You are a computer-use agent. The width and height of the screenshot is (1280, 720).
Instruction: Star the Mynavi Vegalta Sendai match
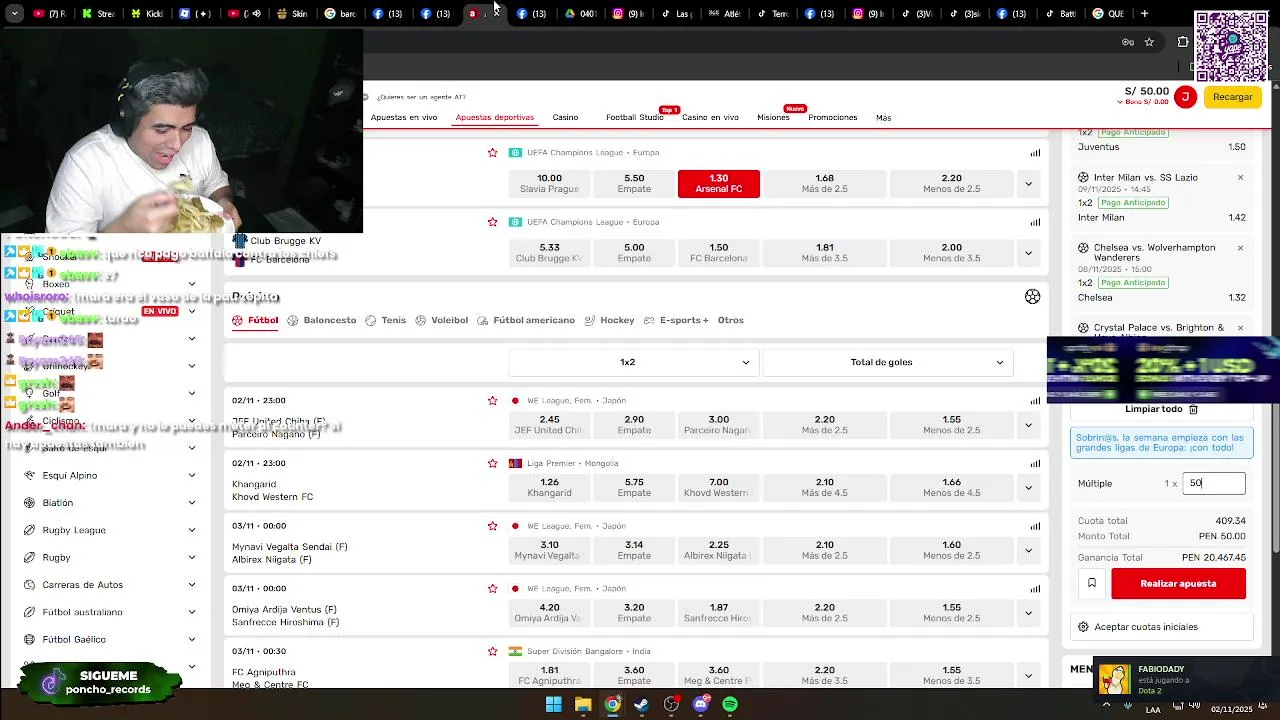coord(492,526)
